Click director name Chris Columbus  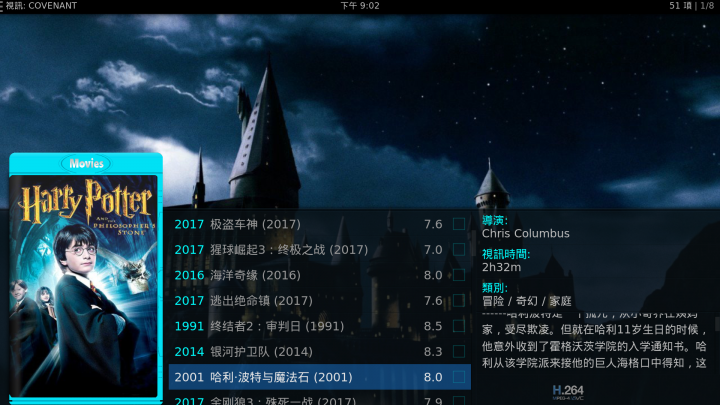click(x=526, y=233)
